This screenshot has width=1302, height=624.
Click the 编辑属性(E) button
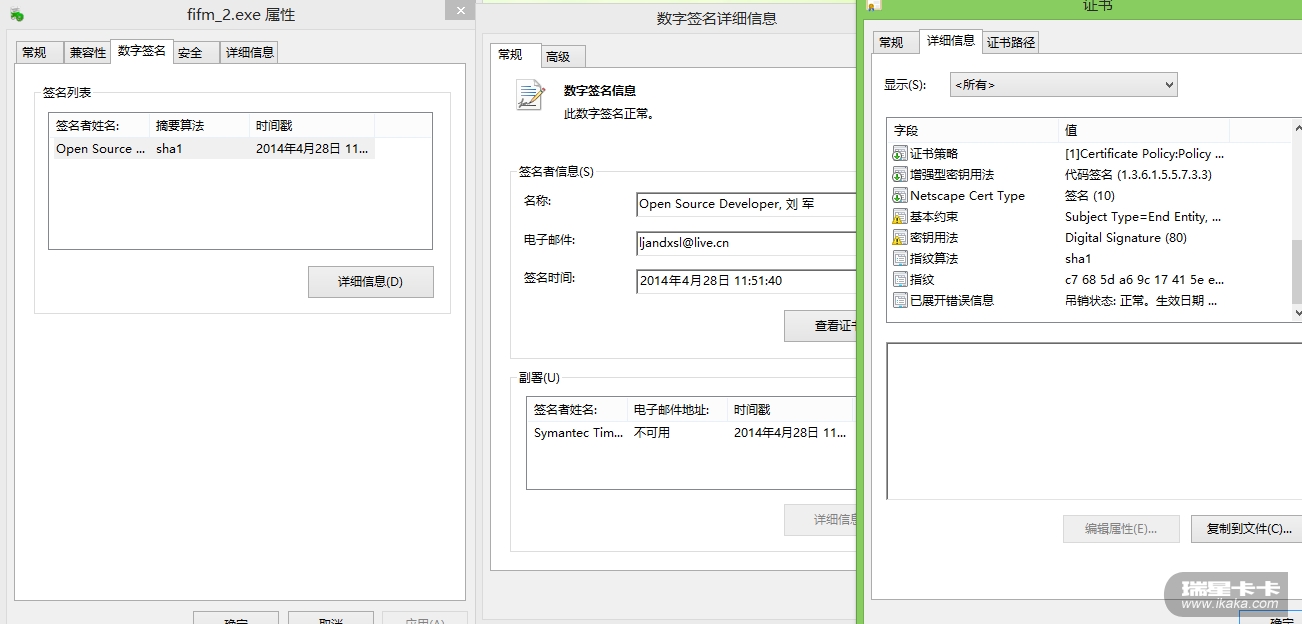click(x=1121, y=529)
